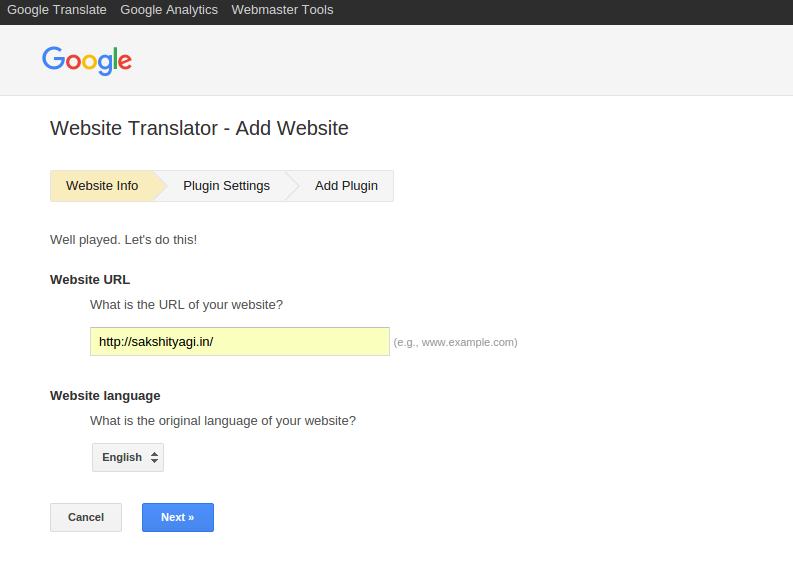Click the Website Translator - Add Website heading
793x563 pixels.
(x=199, y=128)
